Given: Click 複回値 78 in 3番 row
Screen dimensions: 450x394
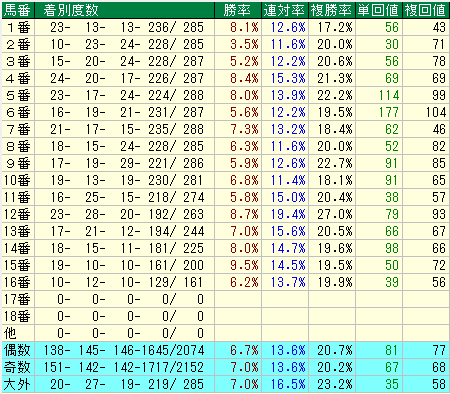Looking at the screenshot, I should pos(439,61).
